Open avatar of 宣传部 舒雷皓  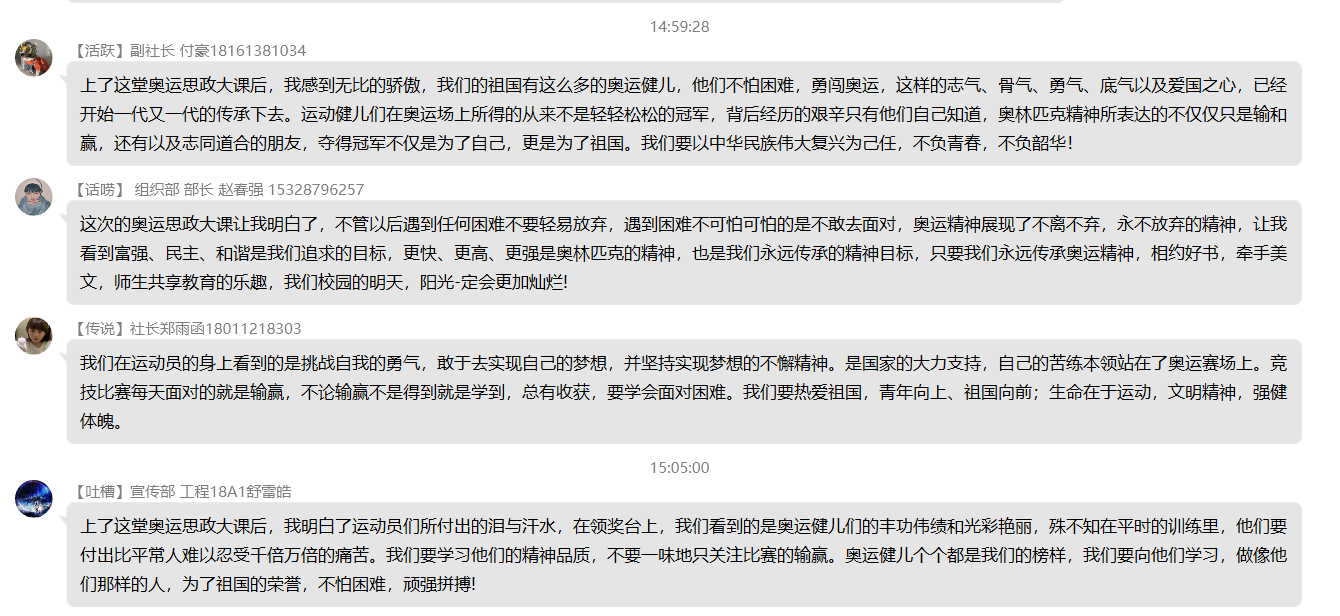pos(33,498)
